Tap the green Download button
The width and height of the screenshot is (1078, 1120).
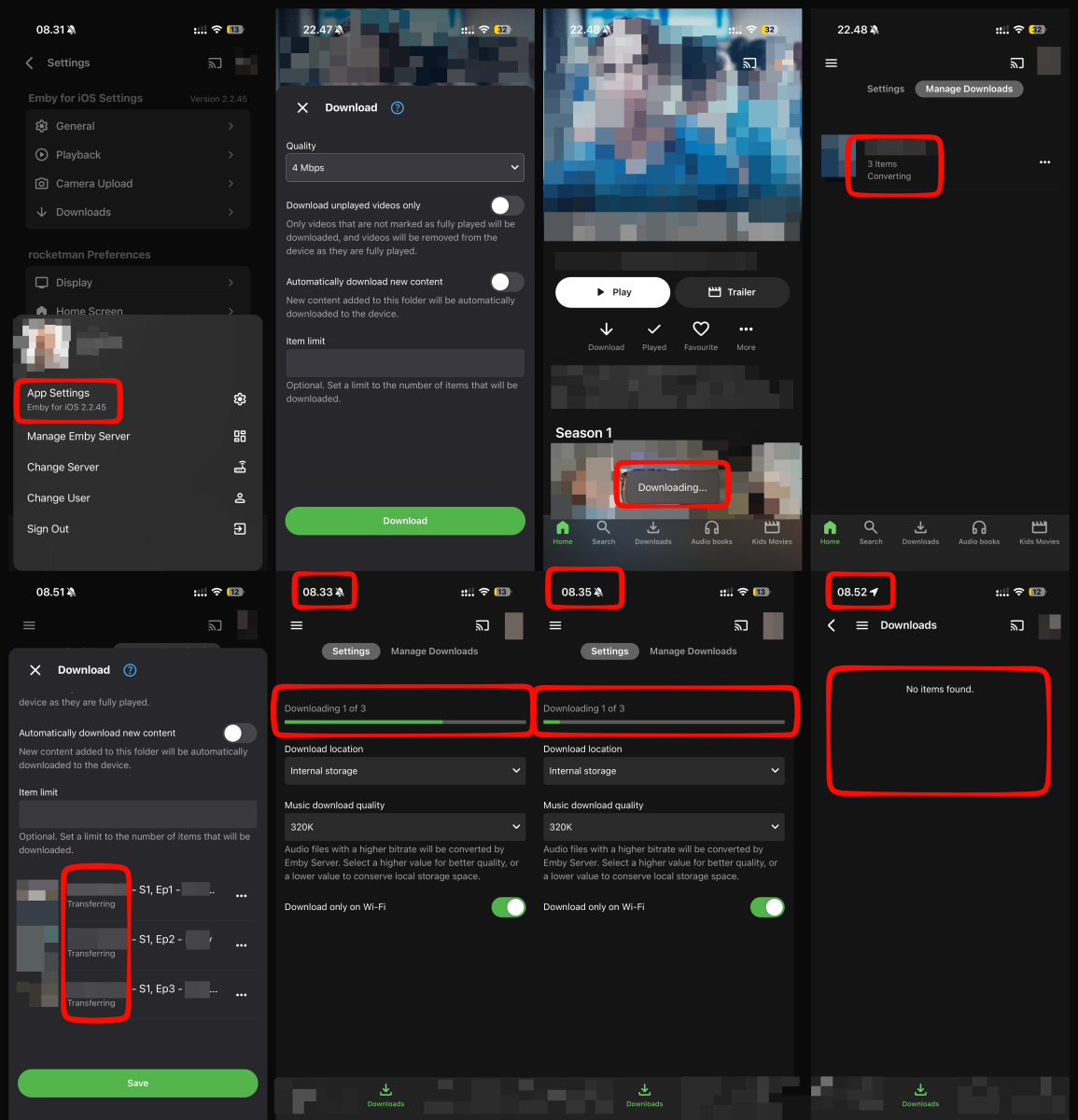405,521
